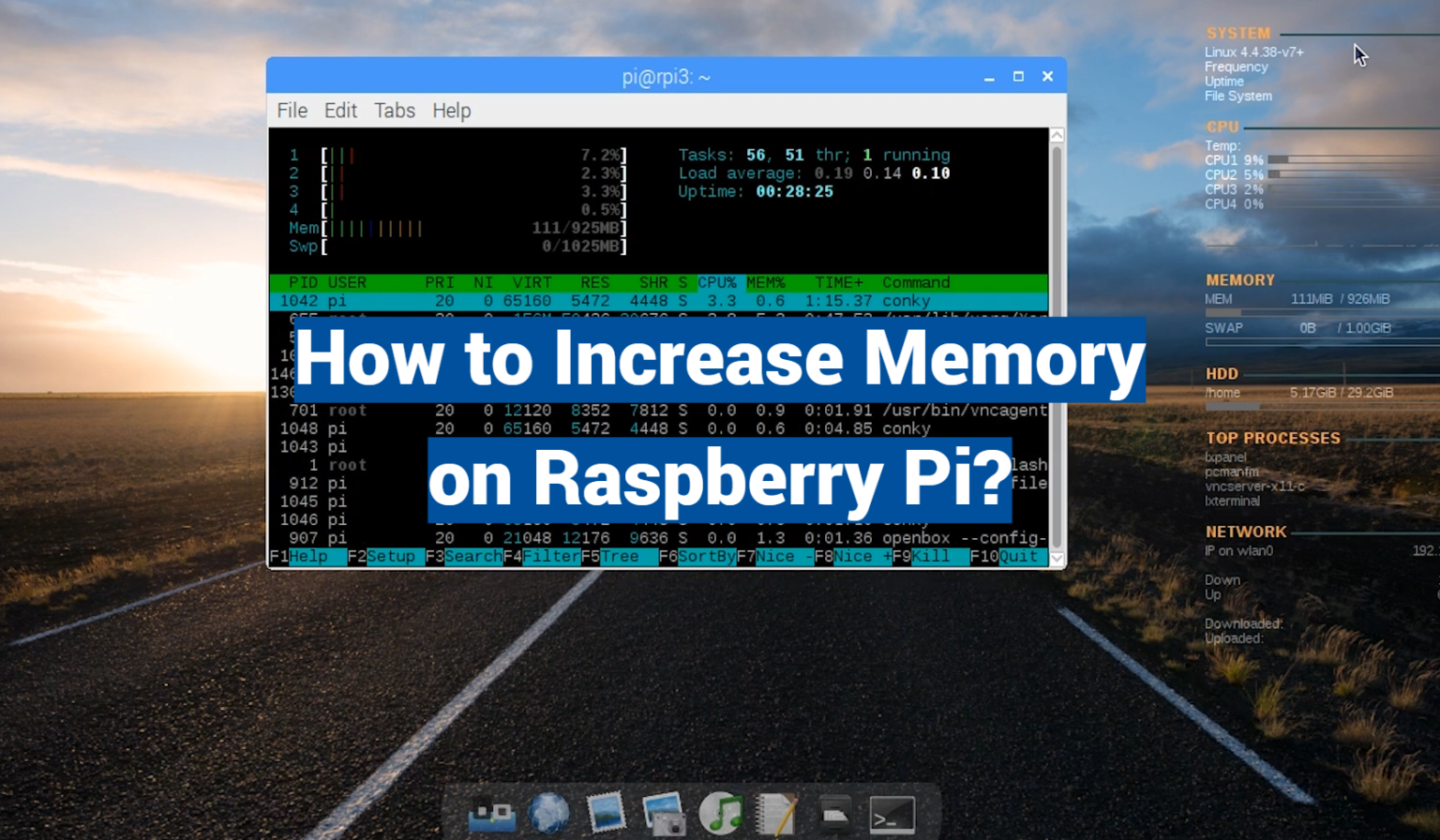This screenshot has width=1440, height=840.
Task: Open the terminal emulator icon in the dock
Action: click(x=891, y=814)
